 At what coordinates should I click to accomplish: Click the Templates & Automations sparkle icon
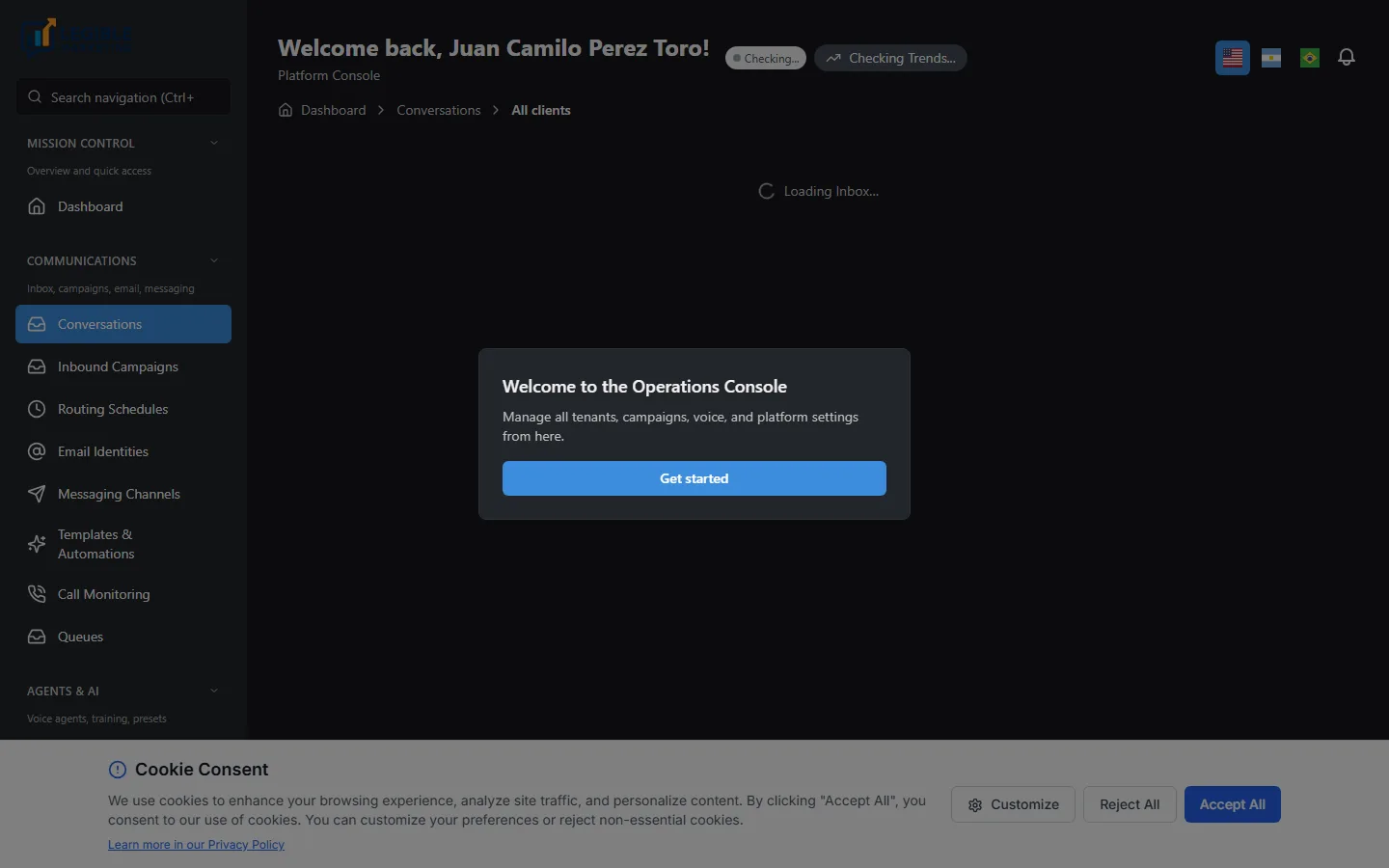[37, 544]
